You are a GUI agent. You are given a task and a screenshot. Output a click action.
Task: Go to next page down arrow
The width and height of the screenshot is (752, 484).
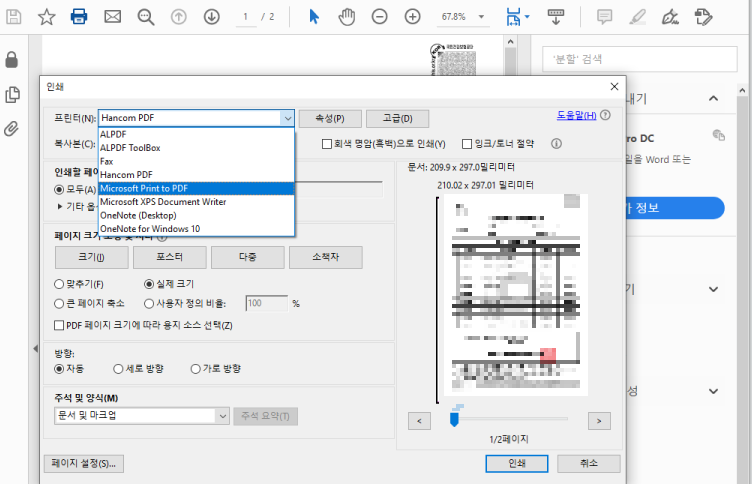click(212, 17)
